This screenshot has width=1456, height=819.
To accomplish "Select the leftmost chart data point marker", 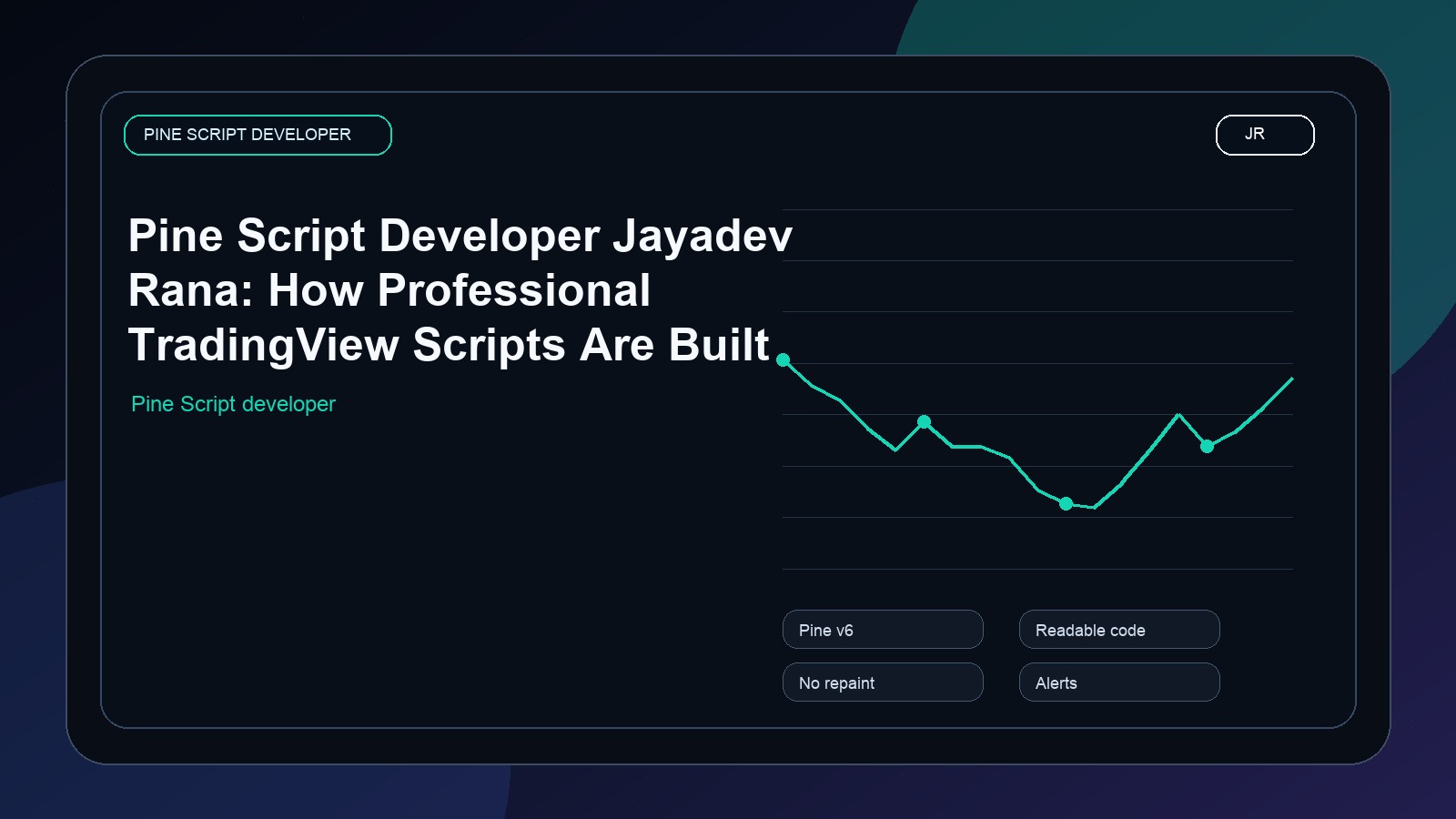I will tap(784, 360).
